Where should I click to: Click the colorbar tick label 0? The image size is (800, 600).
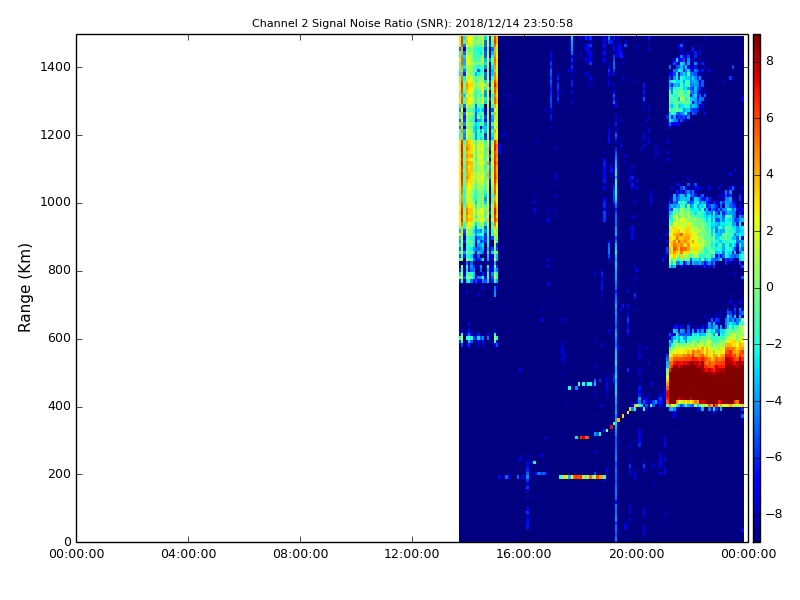tap(770, 287)
